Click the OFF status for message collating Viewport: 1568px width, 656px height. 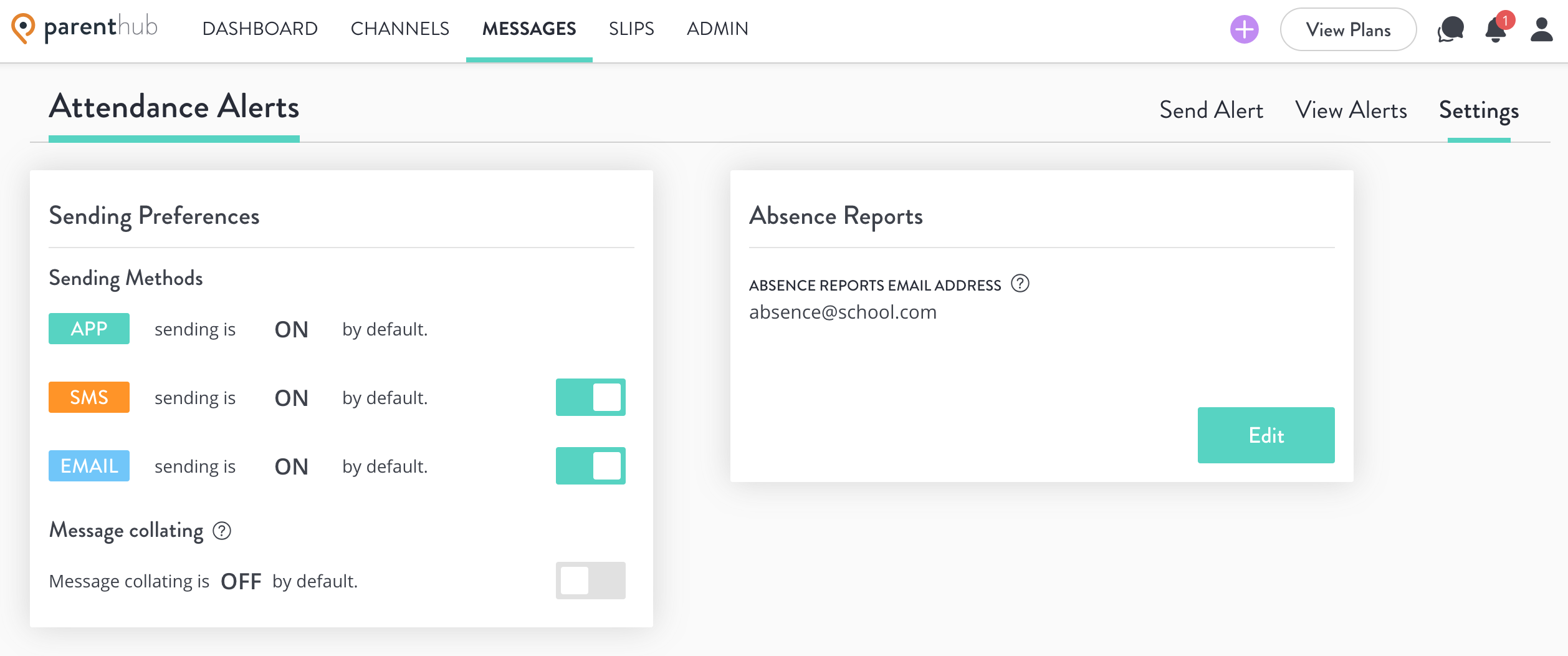pos(241,581)
